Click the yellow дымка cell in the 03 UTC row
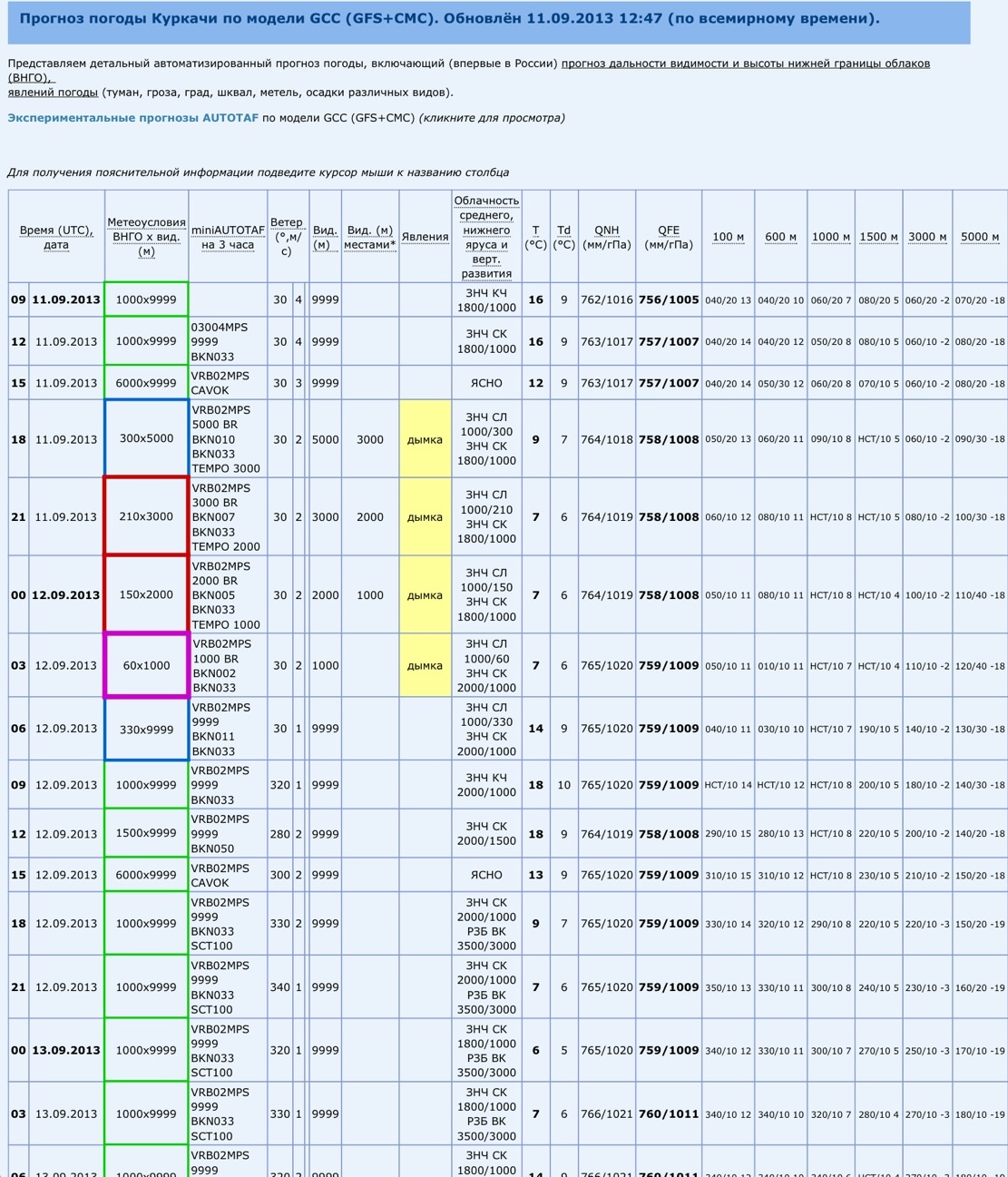 425,665
